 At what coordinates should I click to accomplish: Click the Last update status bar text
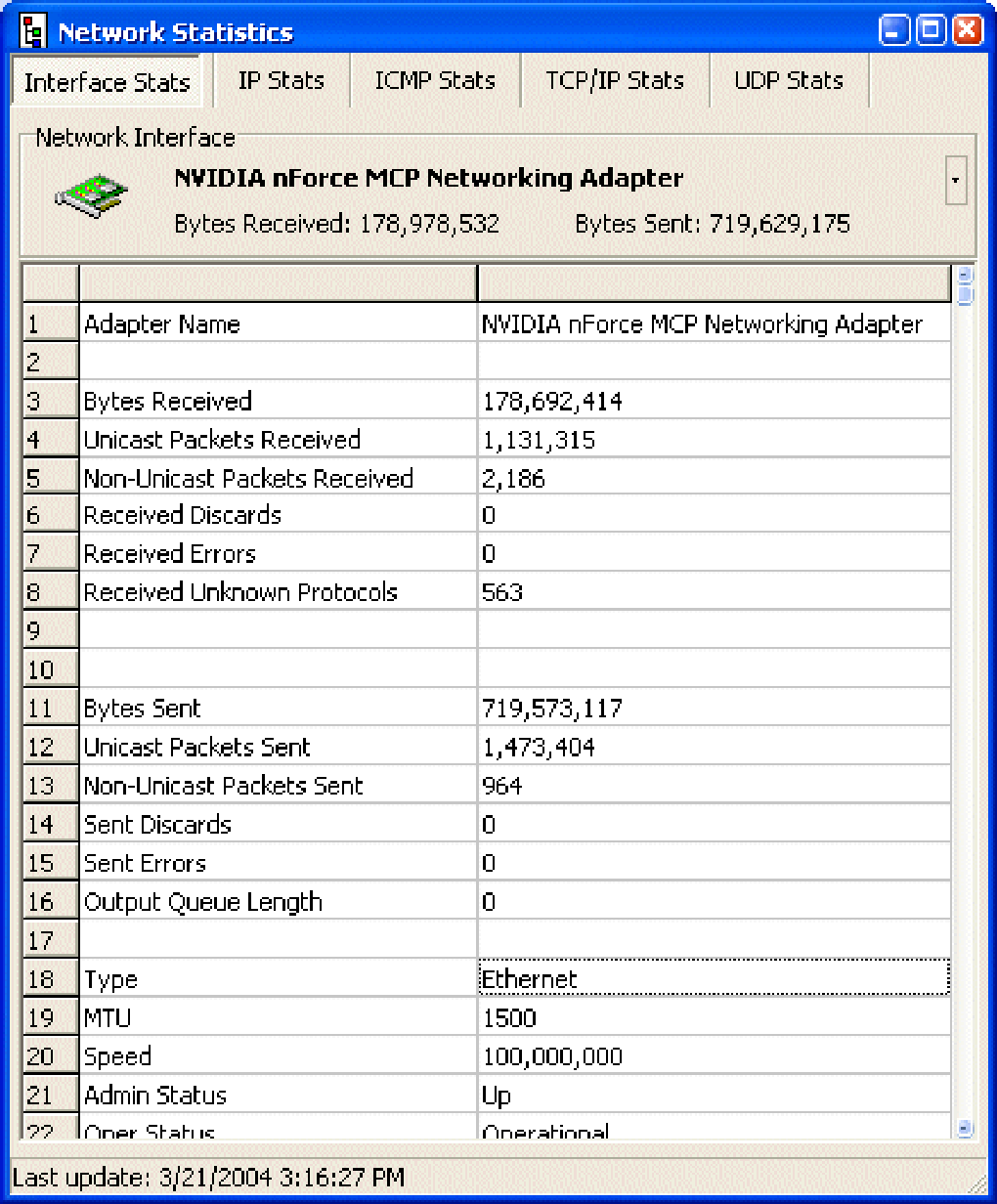210,1178
